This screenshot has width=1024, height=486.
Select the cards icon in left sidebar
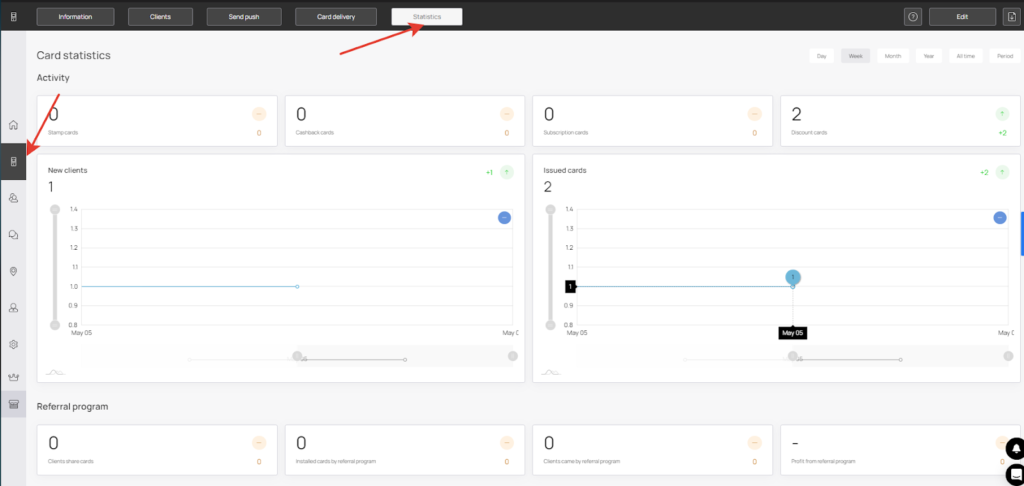13,162
